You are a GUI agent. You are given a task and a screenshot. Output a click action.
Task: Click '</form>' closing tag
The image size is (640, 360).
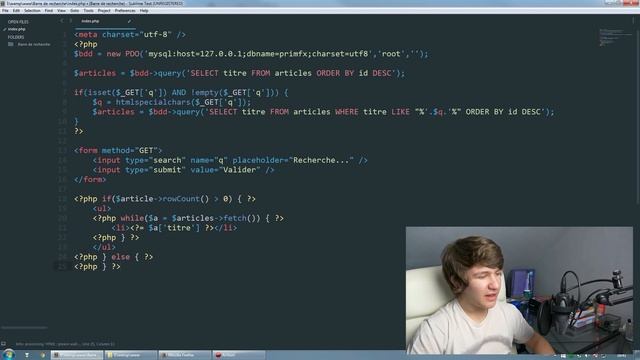click(x=90, y=180)
